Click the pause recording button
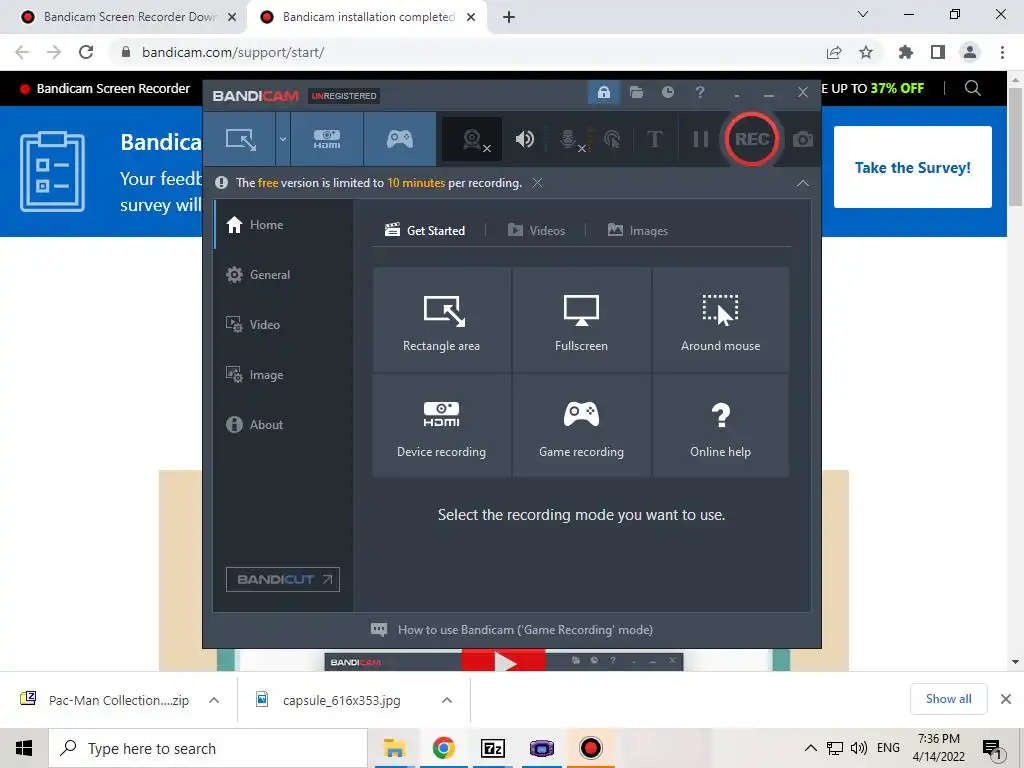 click(700, 139)
